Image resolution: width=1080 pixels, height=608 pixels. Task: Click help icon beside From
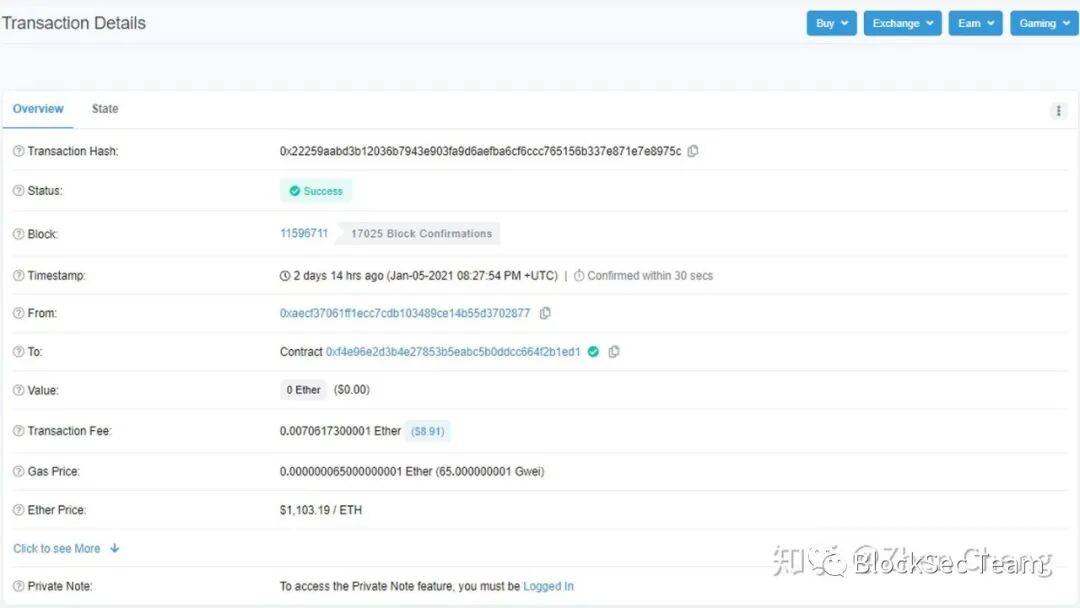click(x=19, y=313)
